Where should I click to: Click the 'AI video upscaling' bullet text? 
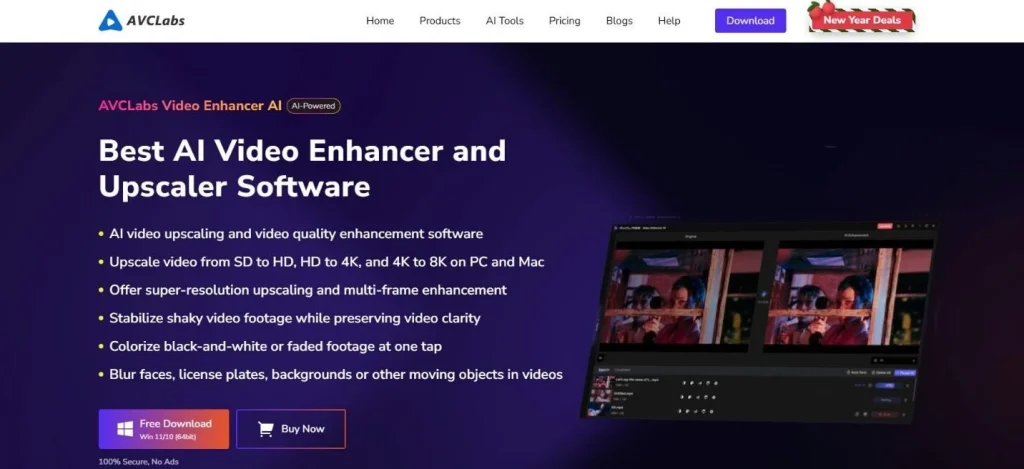(x=296, y=234)
